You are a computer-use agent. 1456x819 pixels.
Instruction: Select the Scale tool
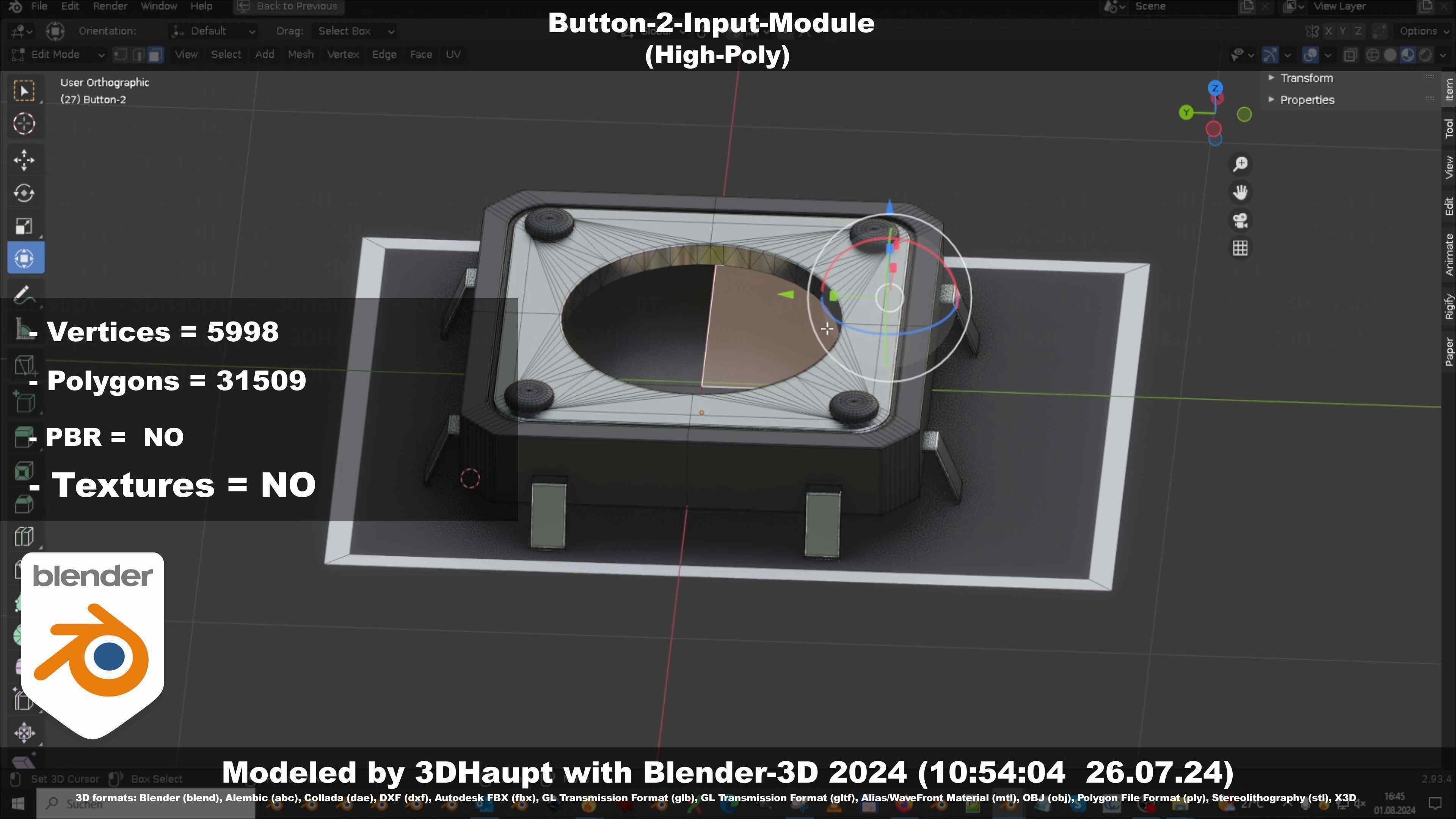coord(24,226)
